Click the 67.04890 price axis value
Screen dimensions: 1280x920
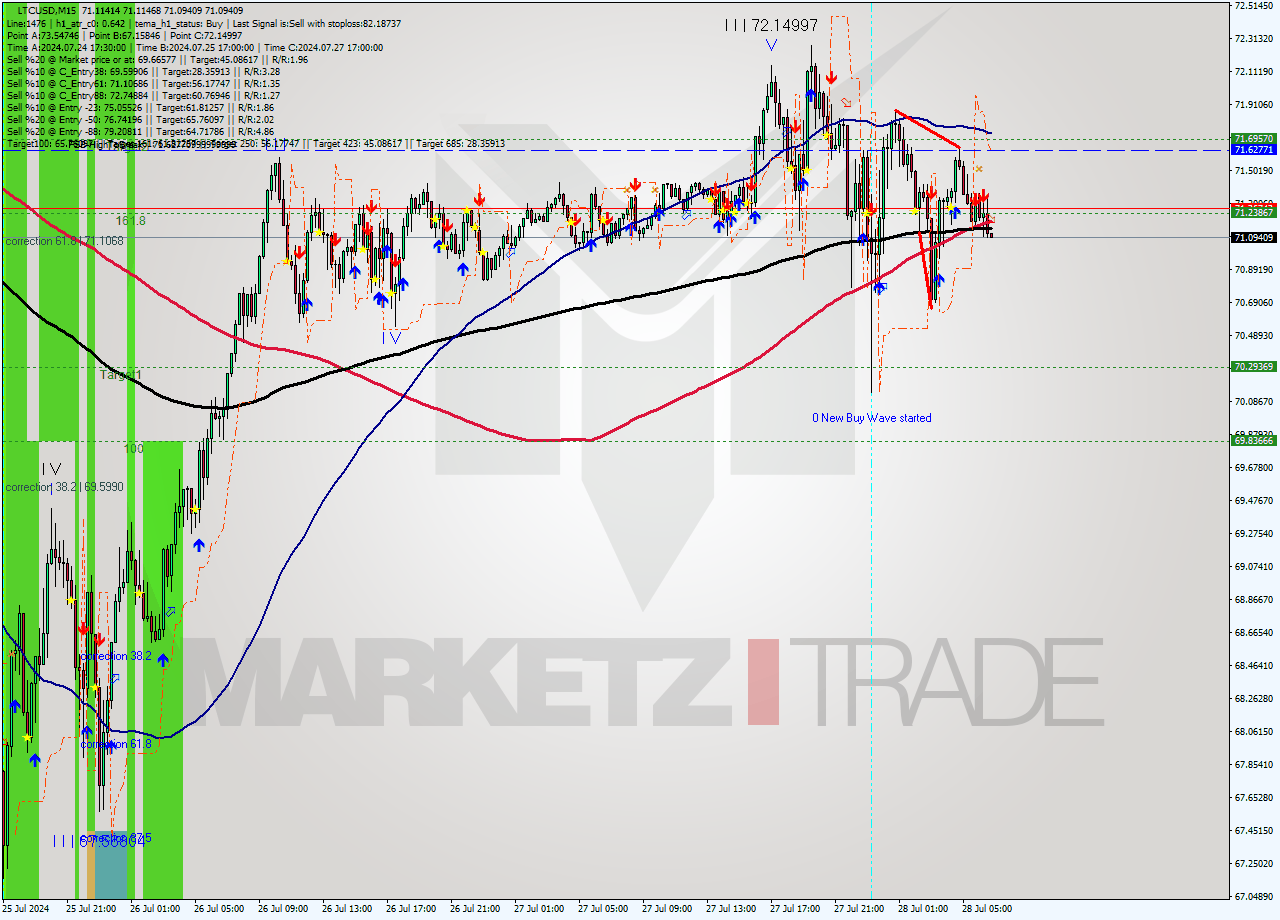click(x=1253, y=897)
